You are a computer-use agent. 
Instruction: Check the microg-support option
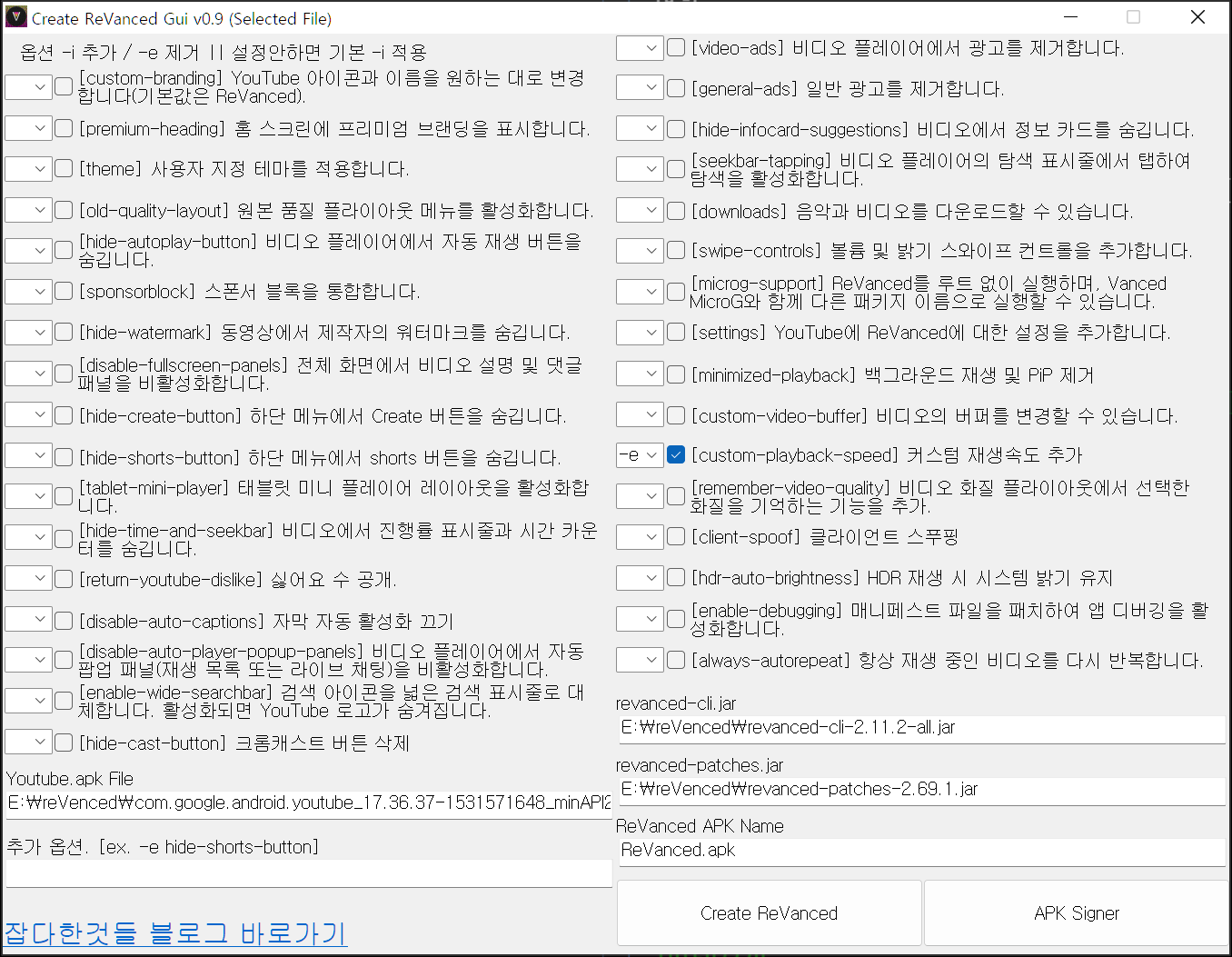pos(676,292)
